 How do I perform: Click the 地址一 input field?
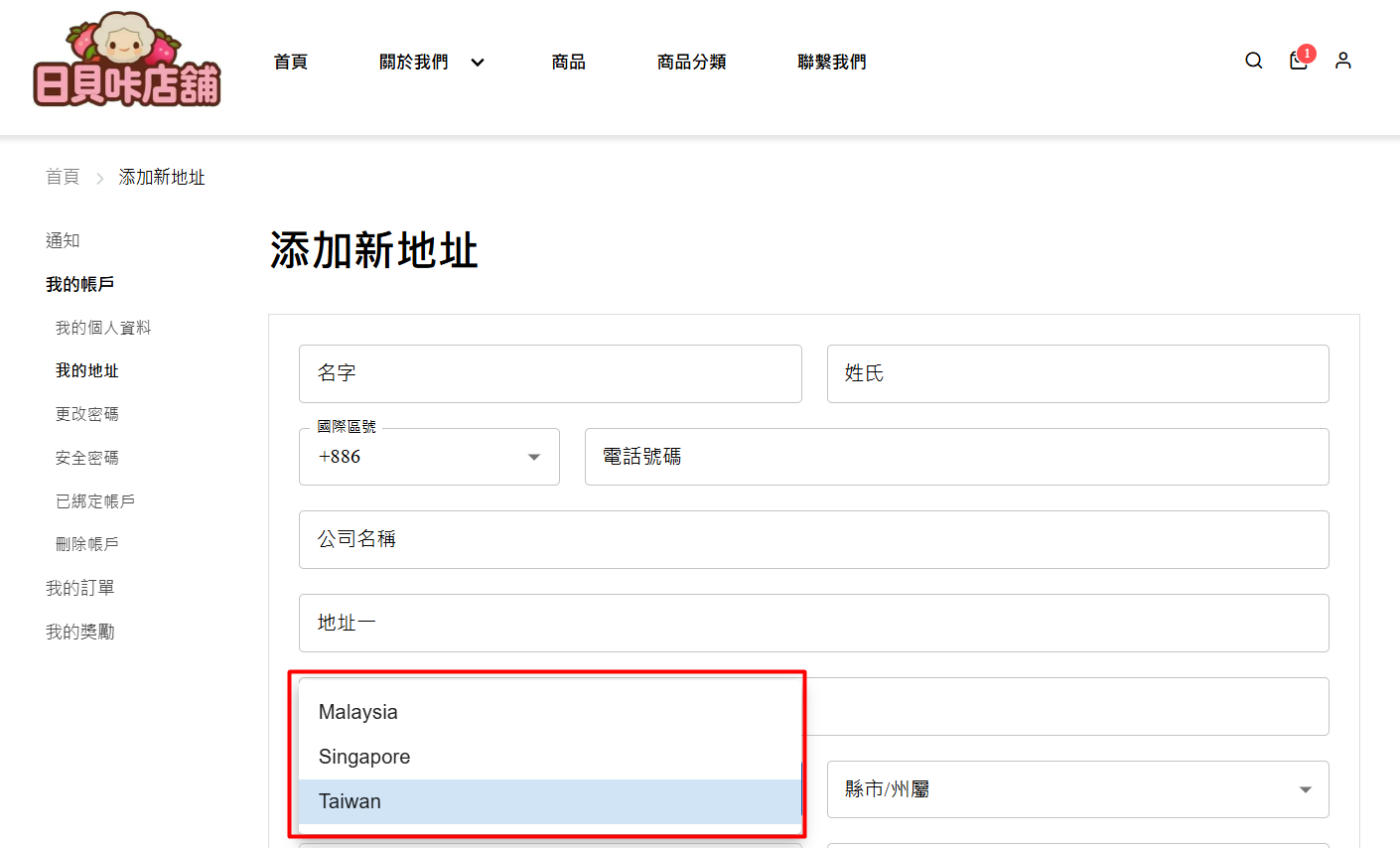(813, 623)
